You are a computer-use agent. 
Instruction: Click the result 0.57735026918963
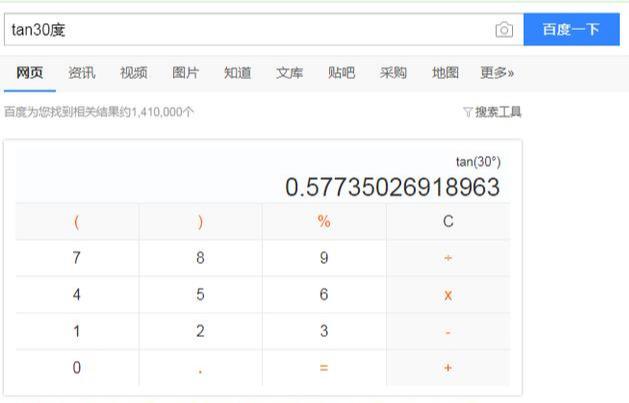click(392, 187)
